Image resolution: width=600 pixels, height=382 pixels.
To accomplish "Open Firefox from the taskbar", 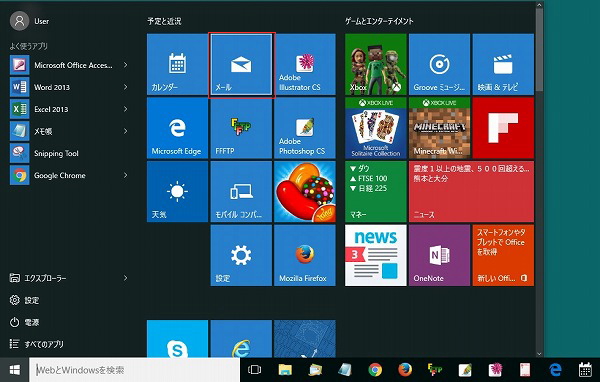I will point(405,370).
